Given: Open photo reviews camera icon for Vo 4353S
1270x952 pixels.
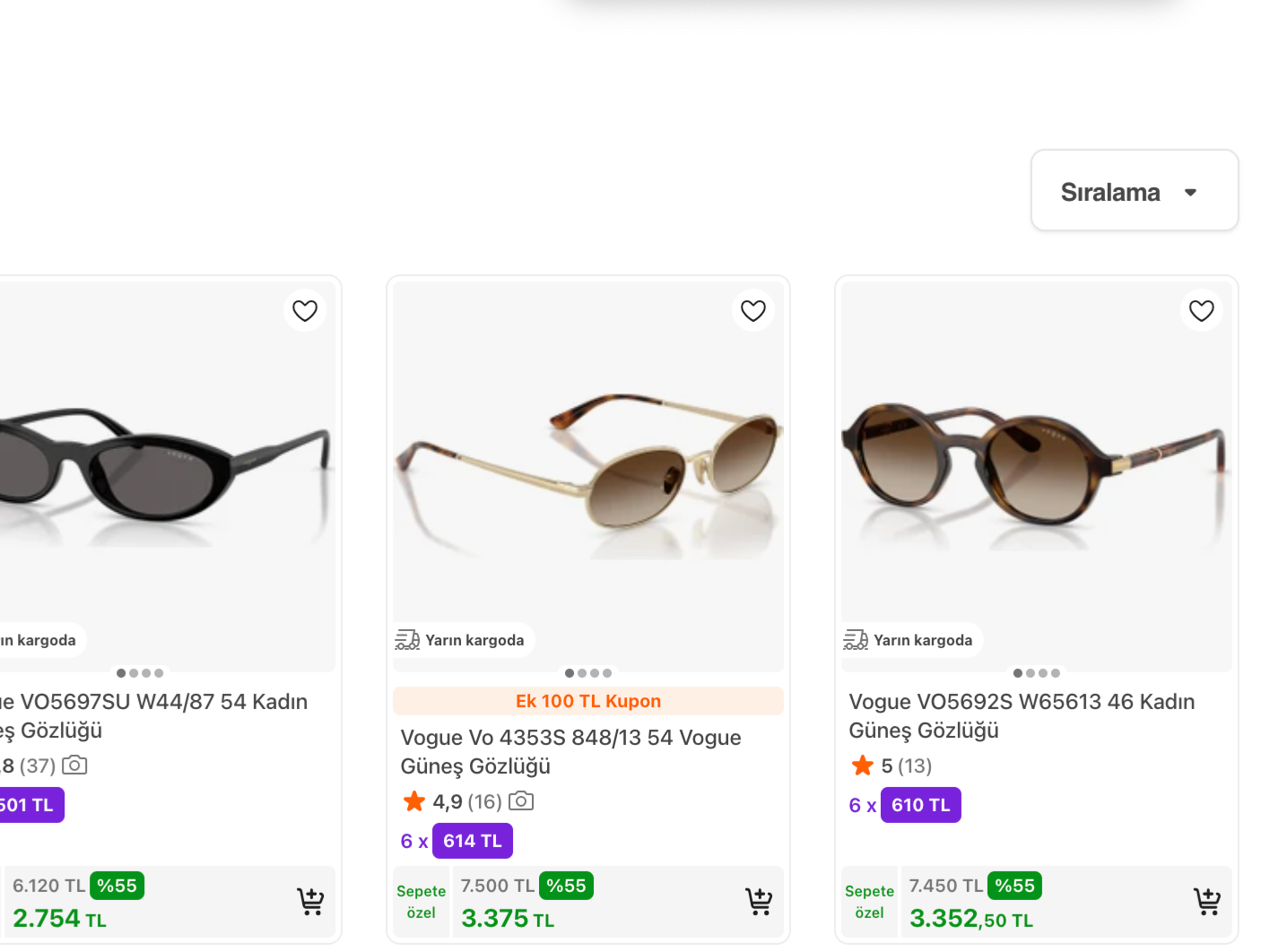Looking at the screenshot, I should point(521,801).
